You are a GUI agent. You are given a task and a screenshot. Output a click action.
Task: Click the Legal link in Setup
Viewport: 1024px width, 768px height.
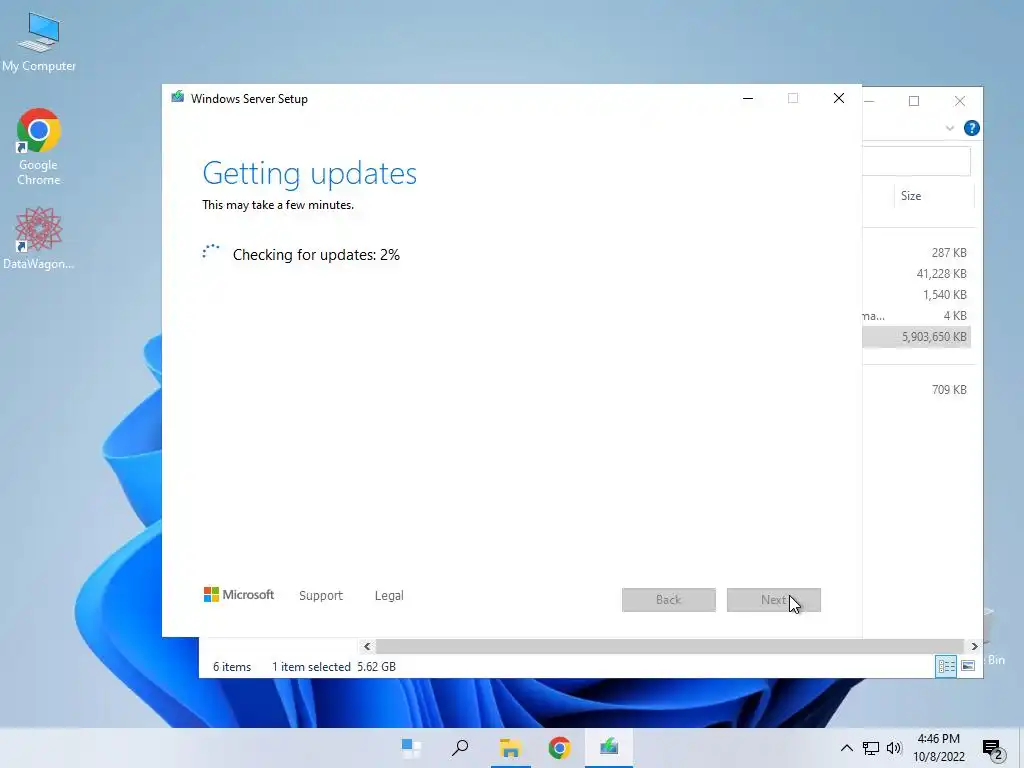click(x=389, y=596)
